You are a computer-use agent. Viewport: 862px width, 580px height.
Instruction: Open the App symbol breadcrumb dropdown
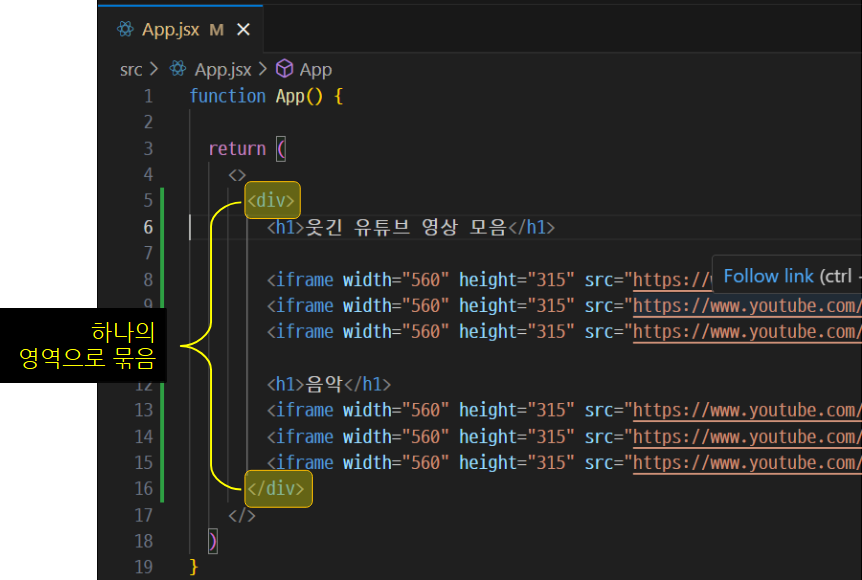pos(315,69)
